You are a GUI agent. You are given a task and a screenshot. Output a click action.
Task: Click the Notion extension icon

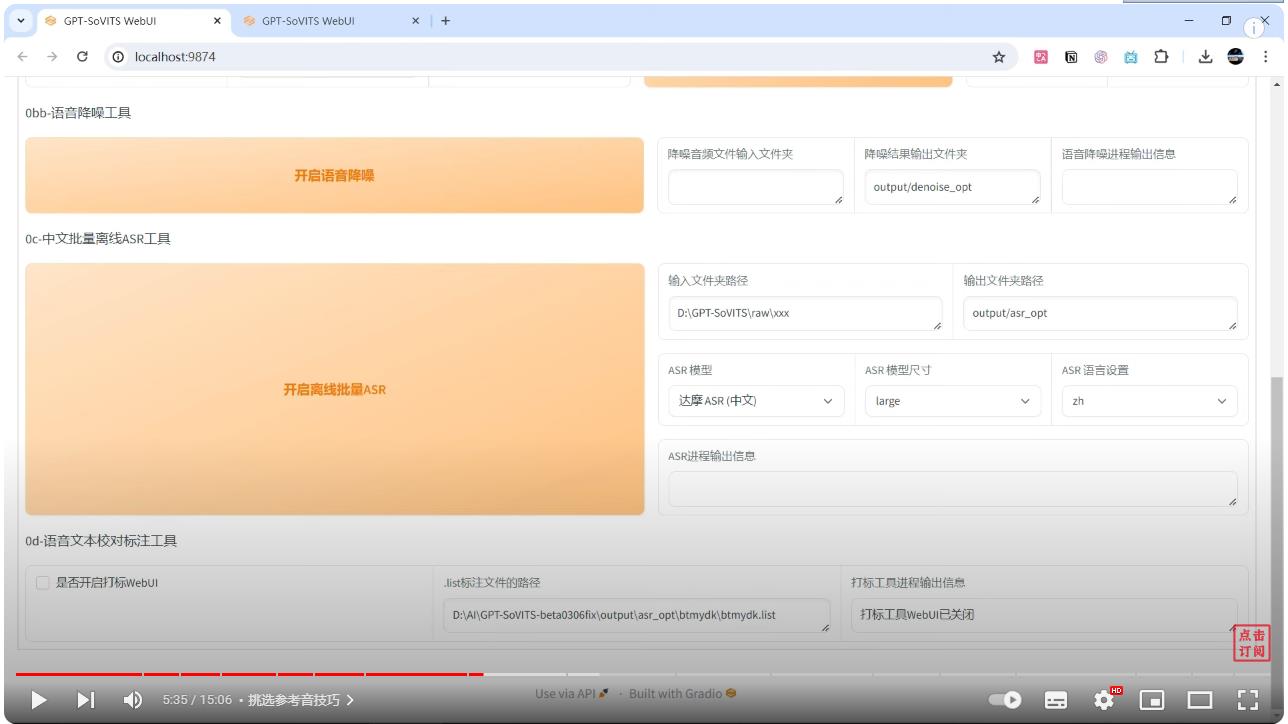coord(1070,57)
